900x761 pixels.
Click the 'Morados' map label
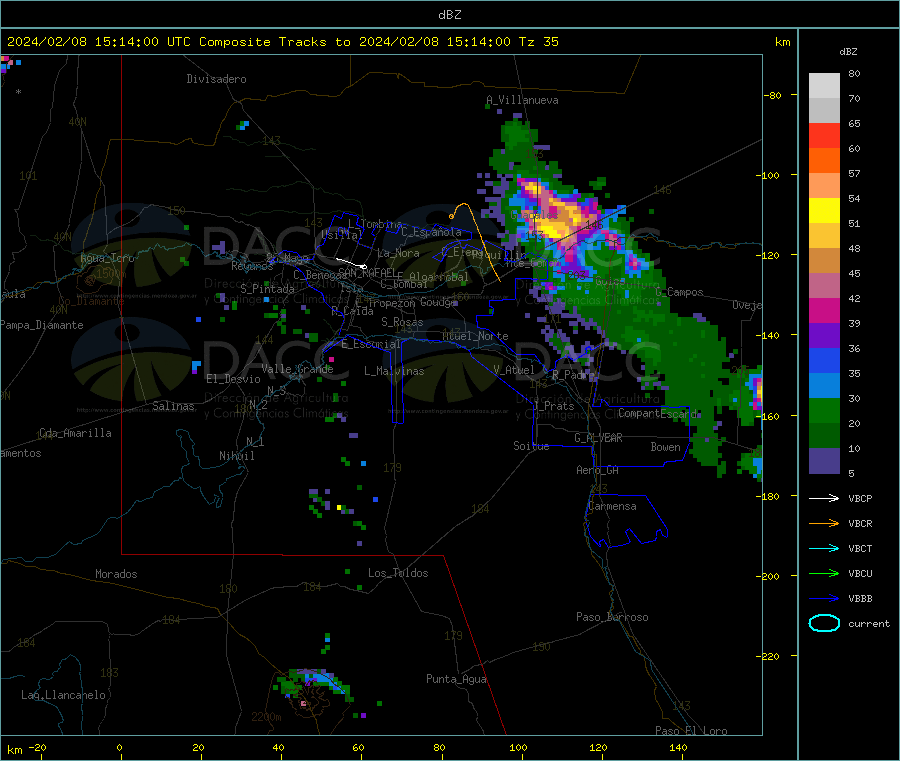point(116,574)
